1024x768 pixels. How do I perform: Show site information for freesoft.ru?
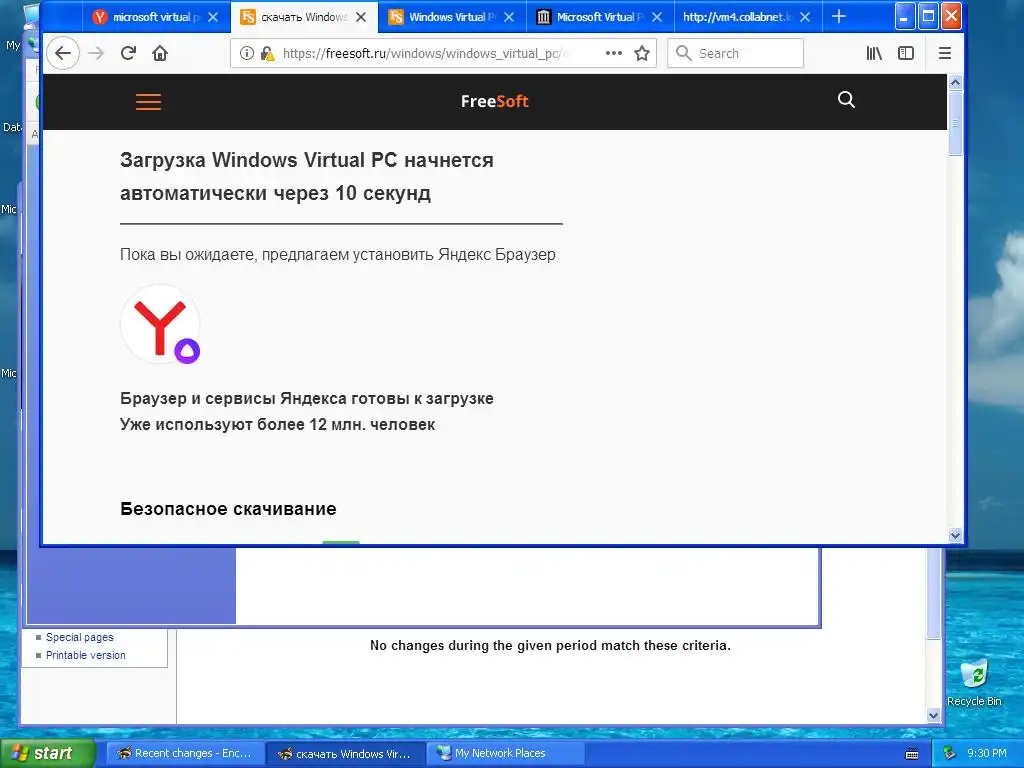(246, 53)
